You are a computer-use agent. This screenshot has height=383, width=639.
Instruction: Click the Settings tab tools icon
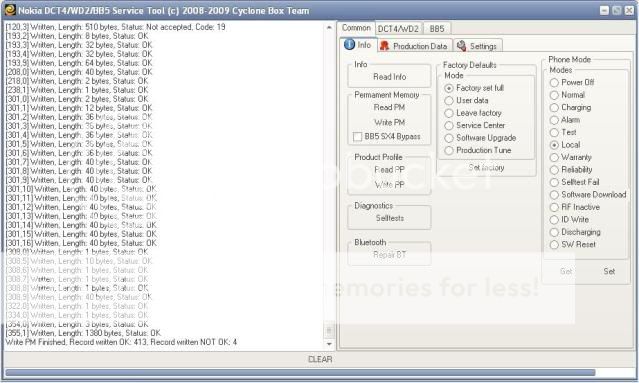coord(461,46)
